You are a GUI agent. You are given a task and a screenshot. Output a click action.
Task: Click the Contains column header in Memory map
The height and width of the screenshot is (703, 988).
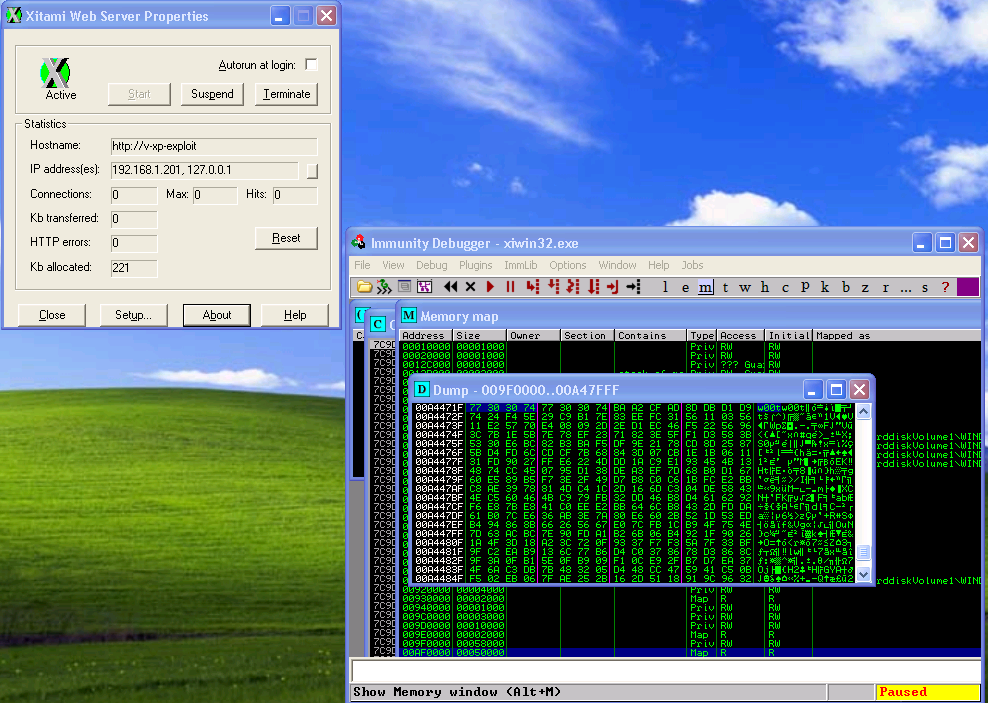(x=651, y=336)
